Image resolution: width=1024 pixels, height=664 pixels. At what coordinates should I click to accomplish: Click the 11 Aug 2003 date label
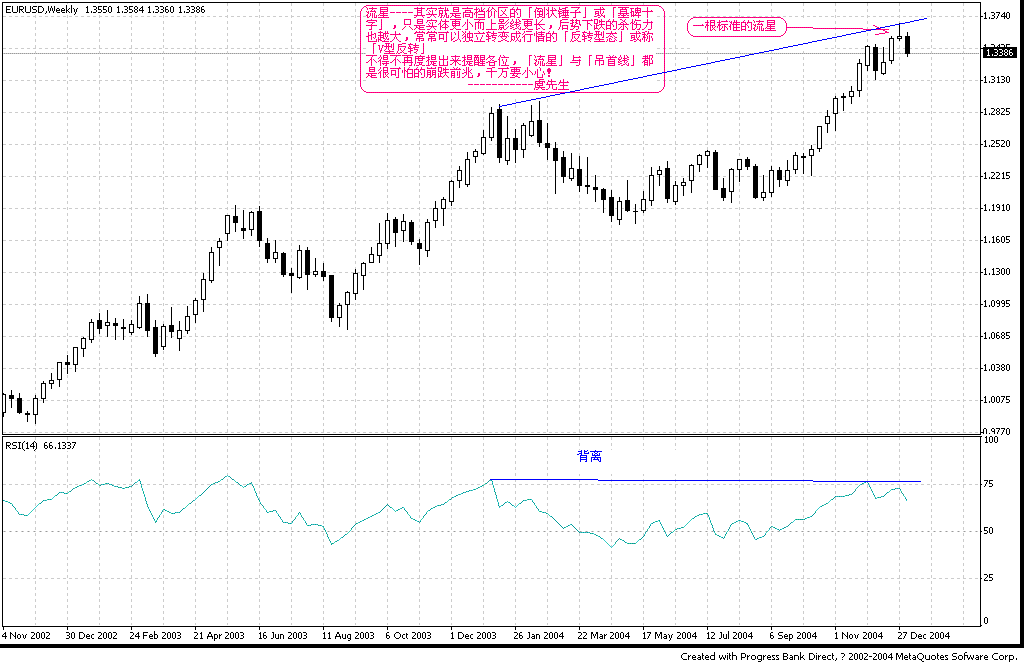pyautogui.click(x=348, y=635)
